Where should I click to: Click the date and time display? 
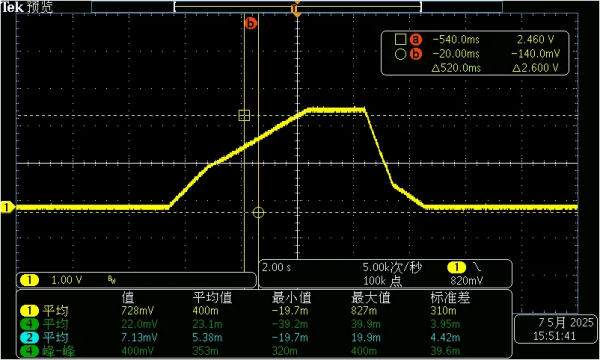(x=555, y=329)
